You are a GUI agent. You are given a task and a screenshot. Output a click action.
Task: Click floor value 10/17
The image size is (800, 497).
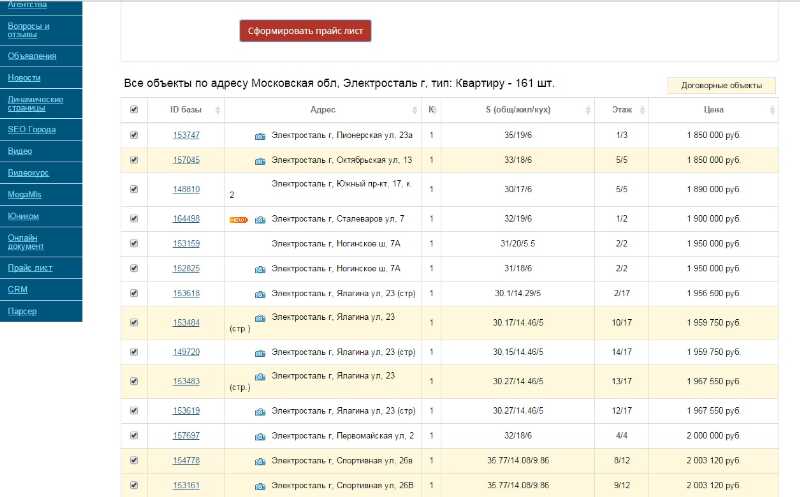click(621, 322)
